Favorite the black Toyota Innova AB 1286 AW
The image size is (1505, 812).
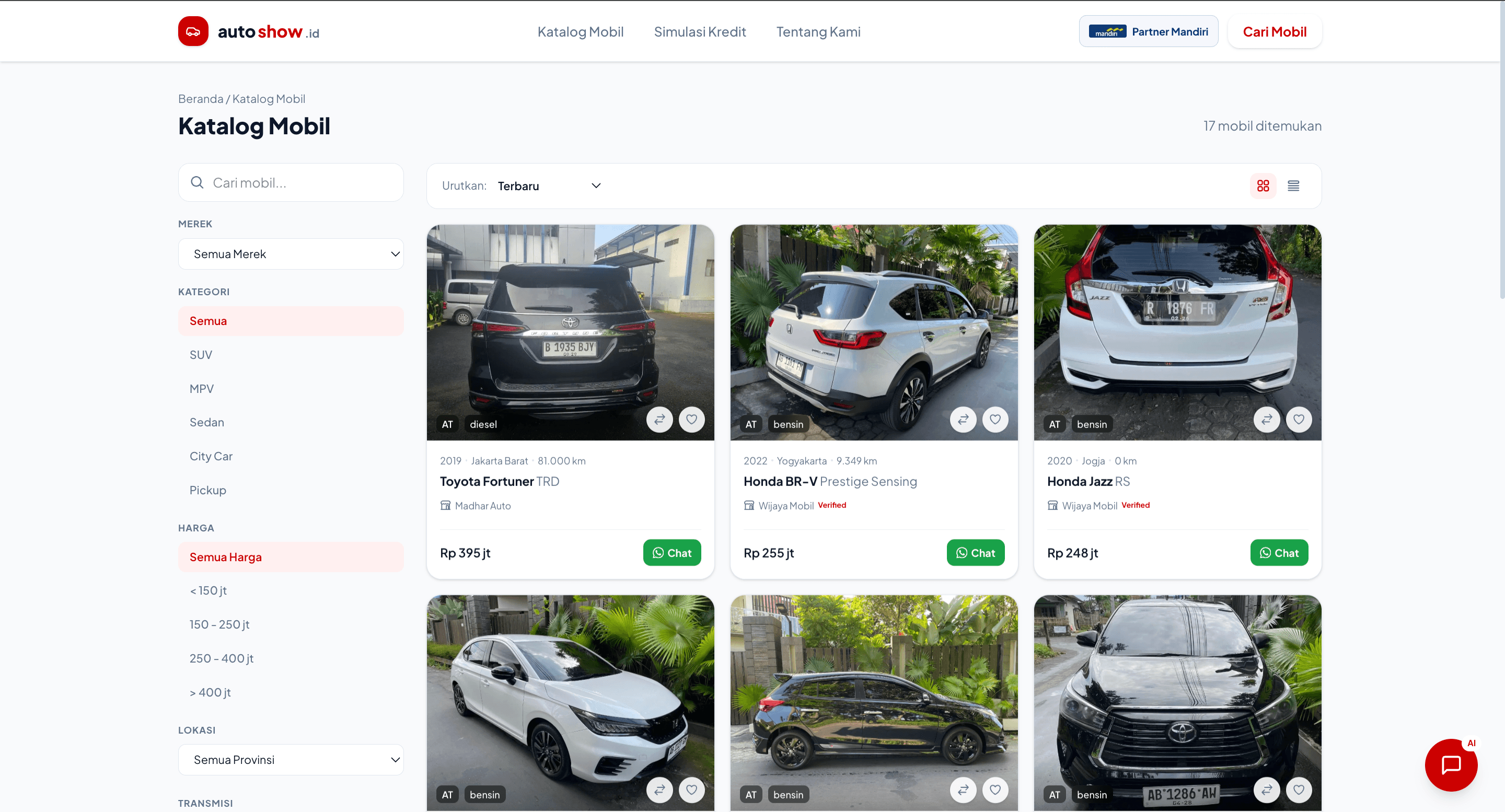click(1299, 790)
